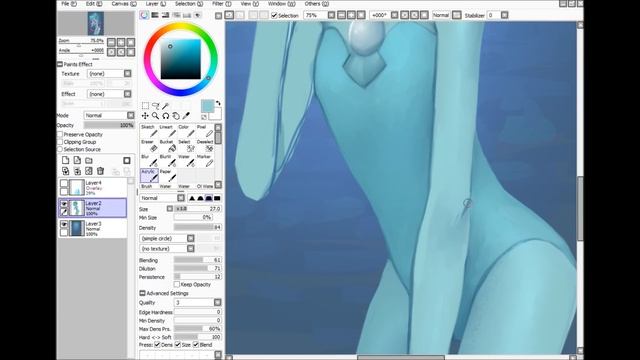Toggle pressure Blend checkbox
This screenshot has height=360, width=640.
coord(196,344)
